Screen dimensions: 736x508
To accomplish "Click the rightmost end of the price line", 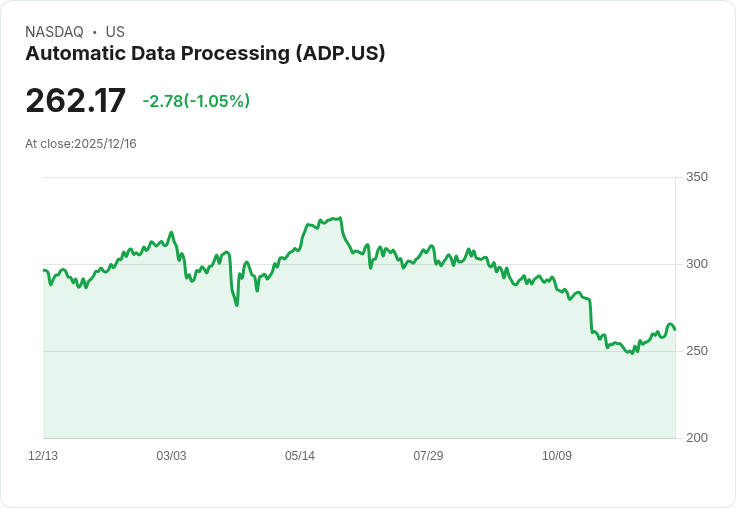I will click(x=675, y=329).
